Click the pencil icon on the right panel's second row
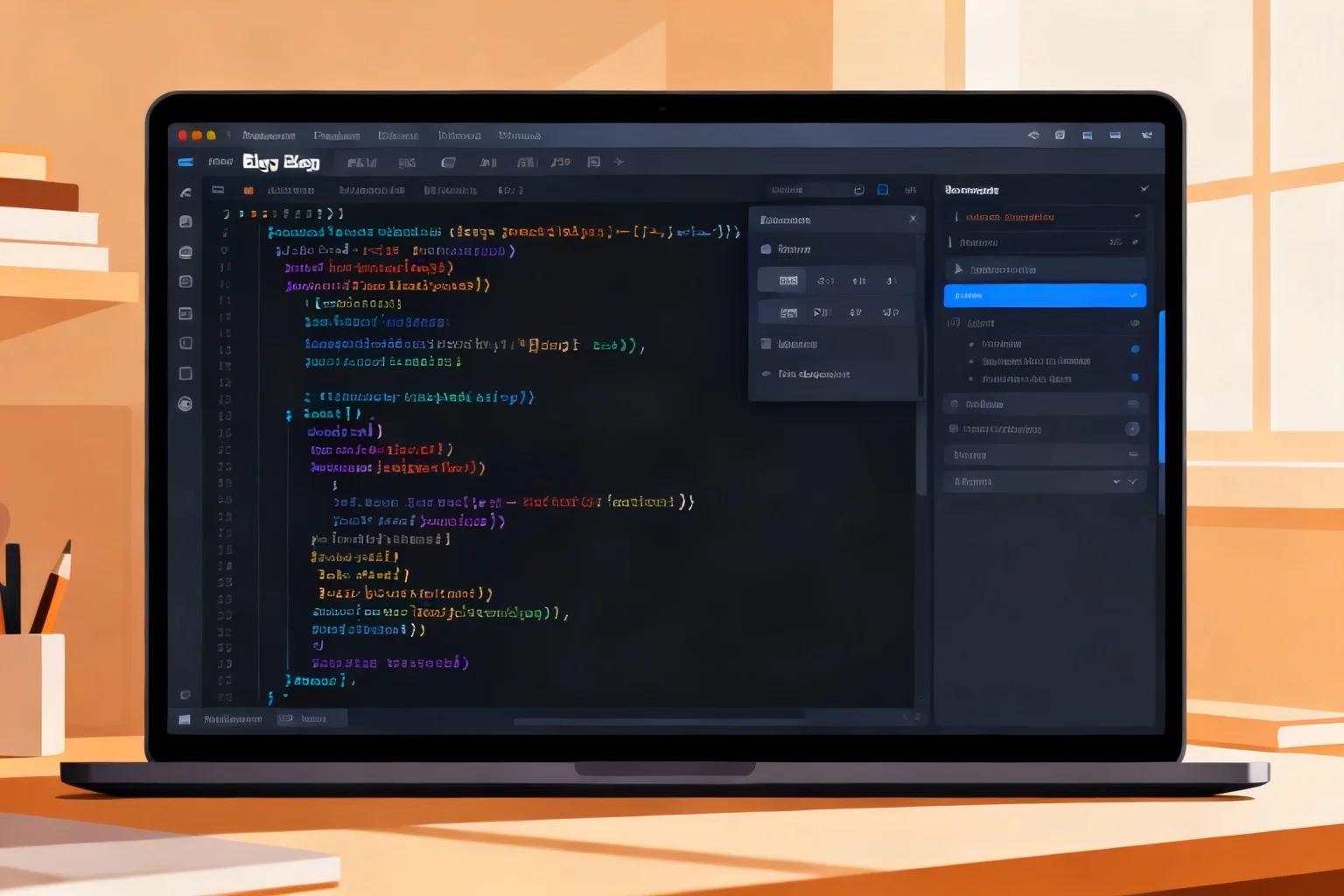Viewport: 1344px width, 896px height. tap(1135, 242)
